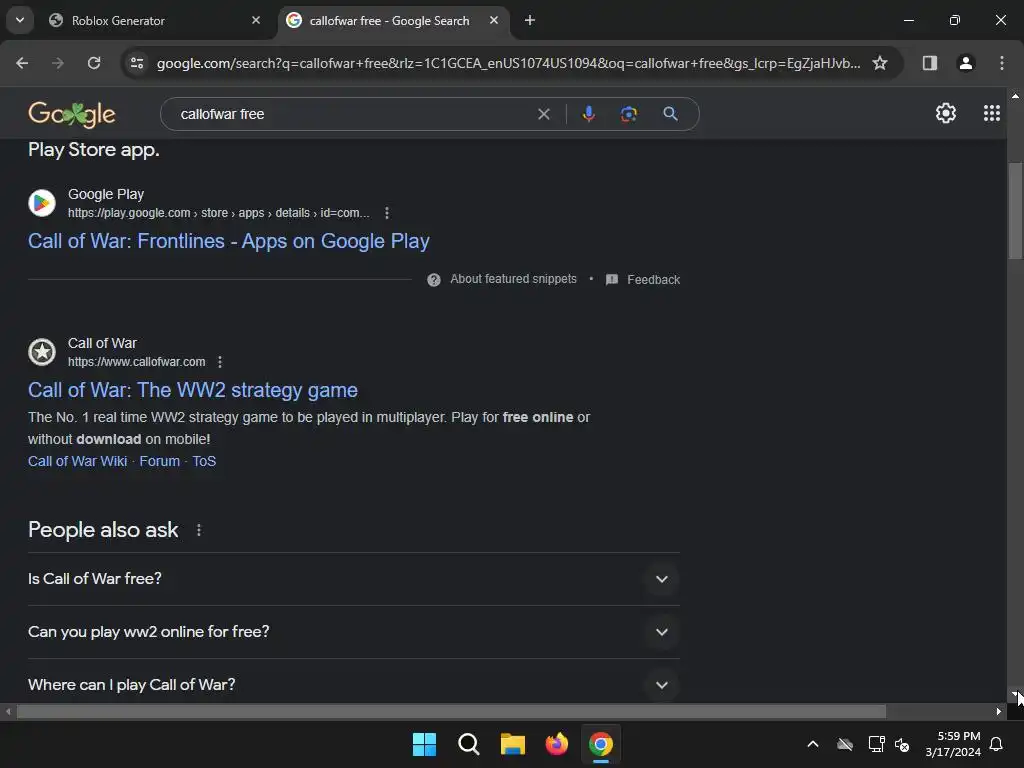The height and width of the screenshot is (768, 1024).
Task: Open more options for Google Play result
Action: pyautogui.click(x=387, y=213)
